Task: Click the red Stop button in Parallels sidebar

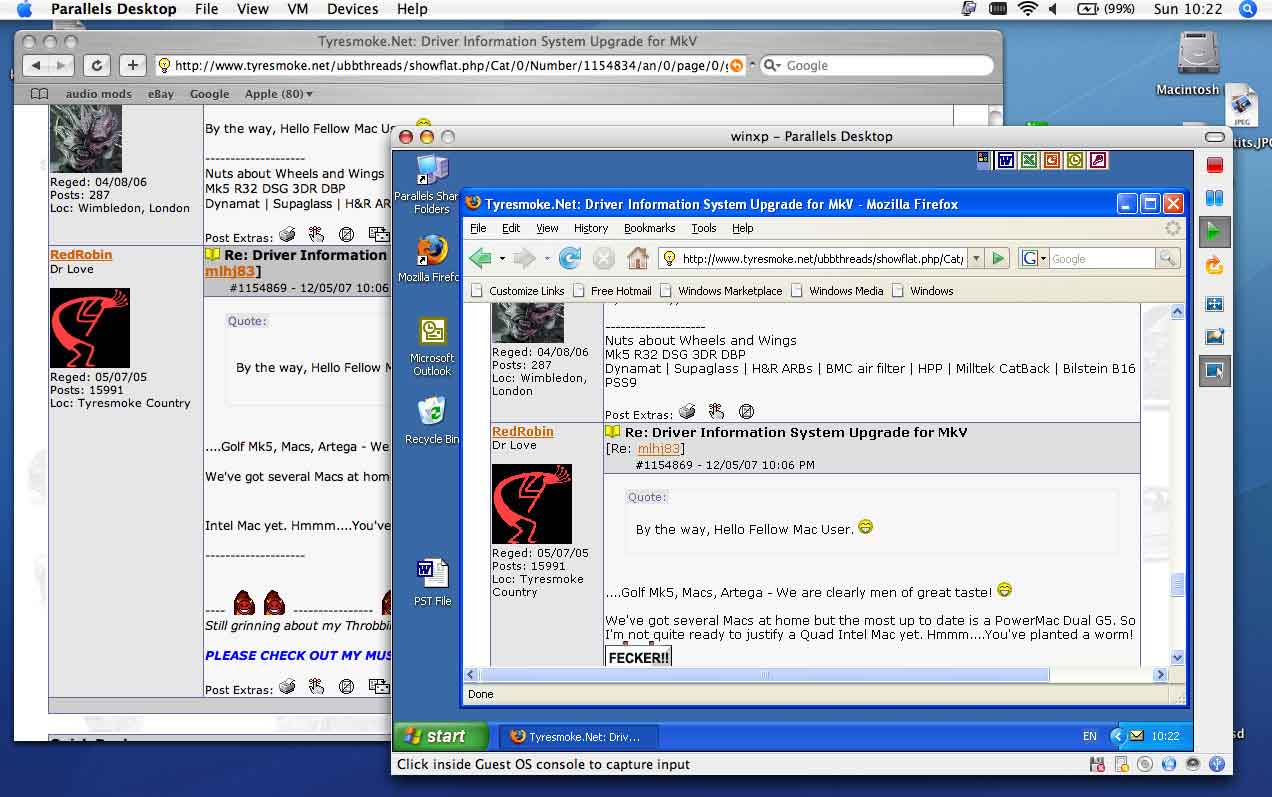Action: tap(1215, 165)
